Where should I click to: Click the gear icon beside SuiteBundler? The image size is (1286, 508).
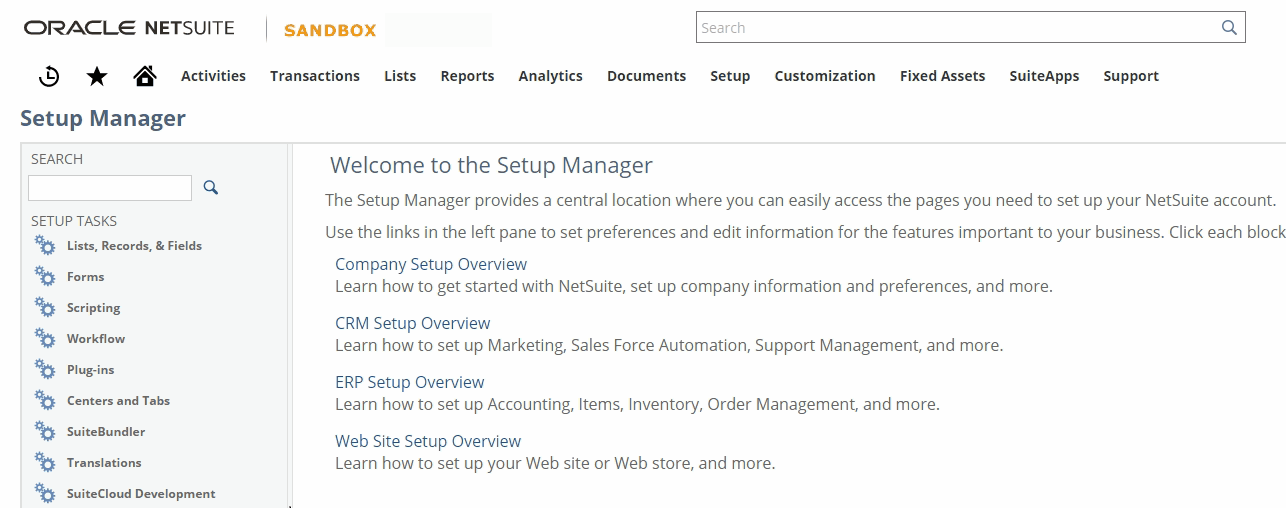click(x=45, y=432)
